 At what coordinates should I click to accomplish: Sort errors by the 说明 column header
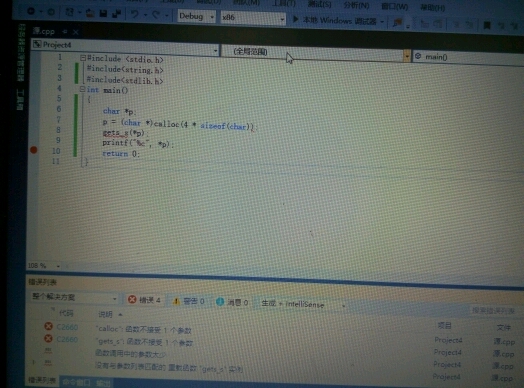coord(105,314)
